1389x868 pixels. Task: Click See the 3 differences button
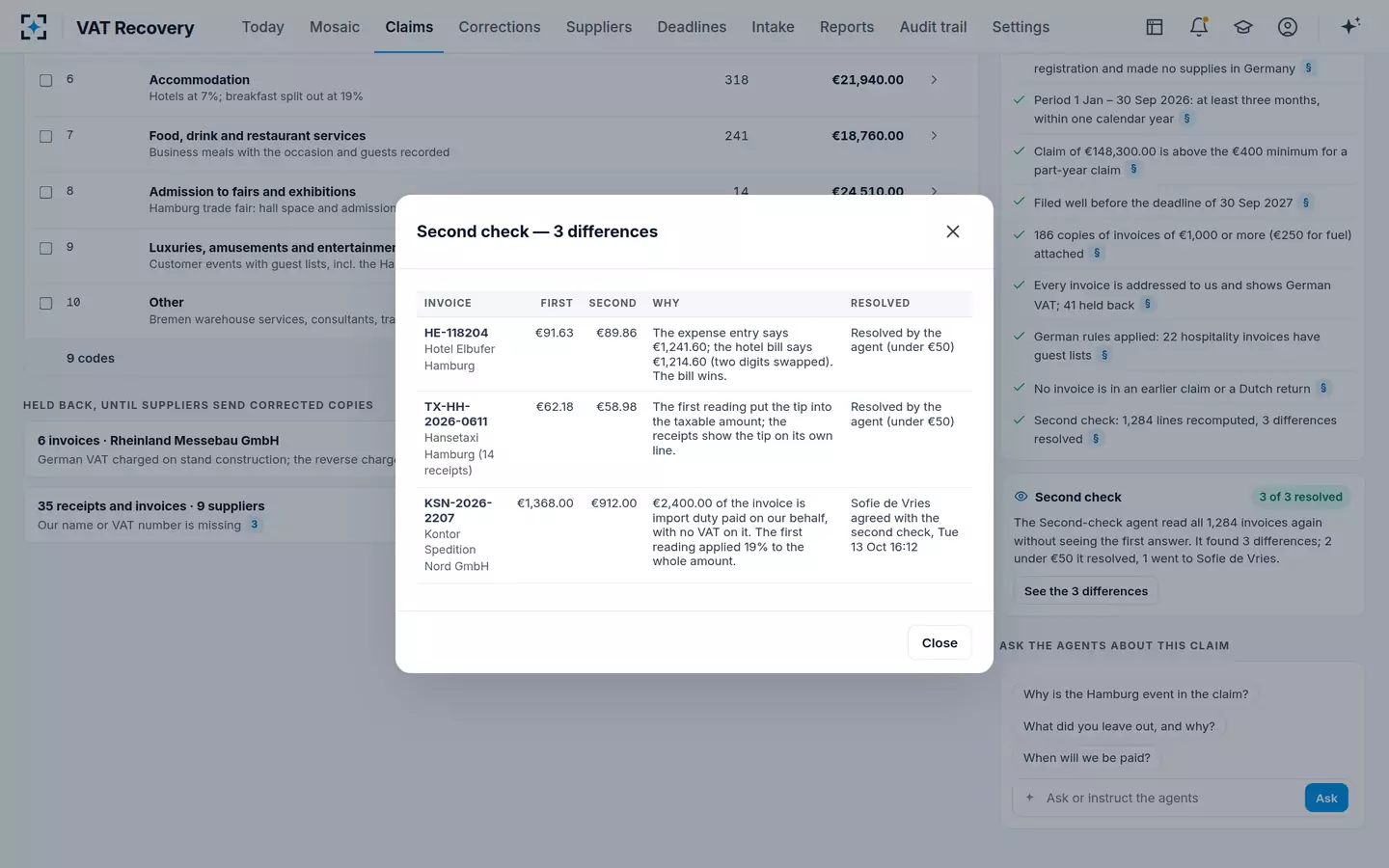tap(1086, 591)
